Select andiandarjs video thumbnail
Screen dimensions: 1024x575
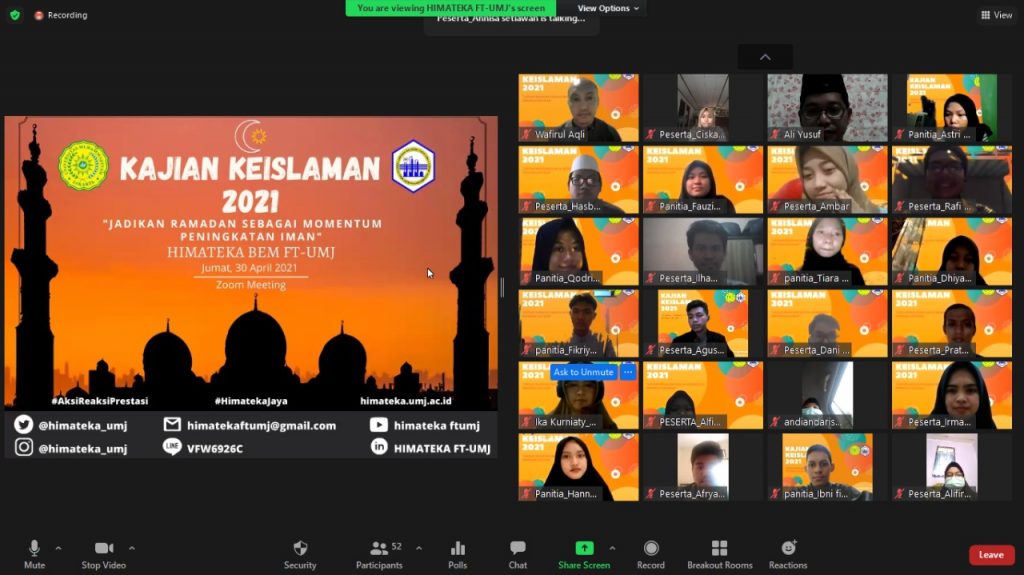(x=827, y=395)
